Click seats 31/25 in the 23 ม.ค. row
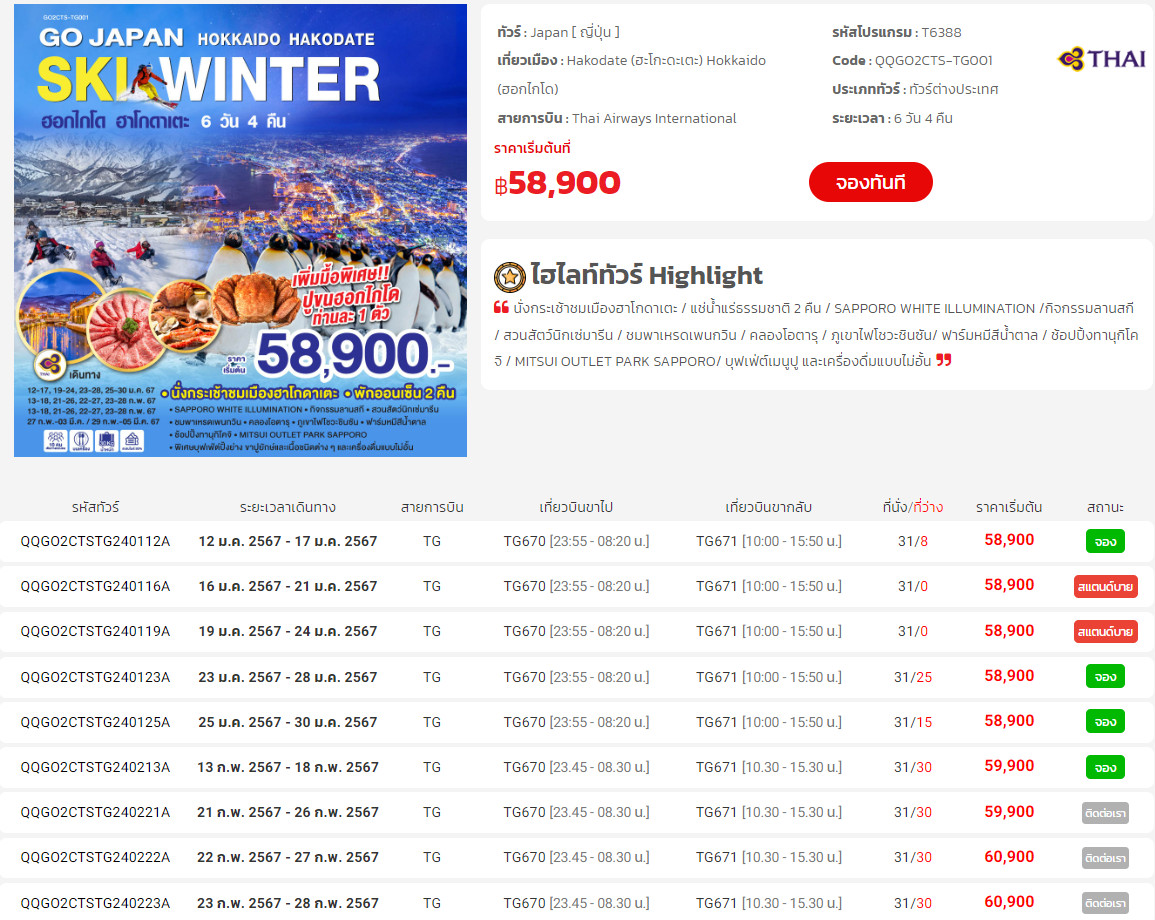This screenshot has height=920, width=1155. tap(913, 677)
